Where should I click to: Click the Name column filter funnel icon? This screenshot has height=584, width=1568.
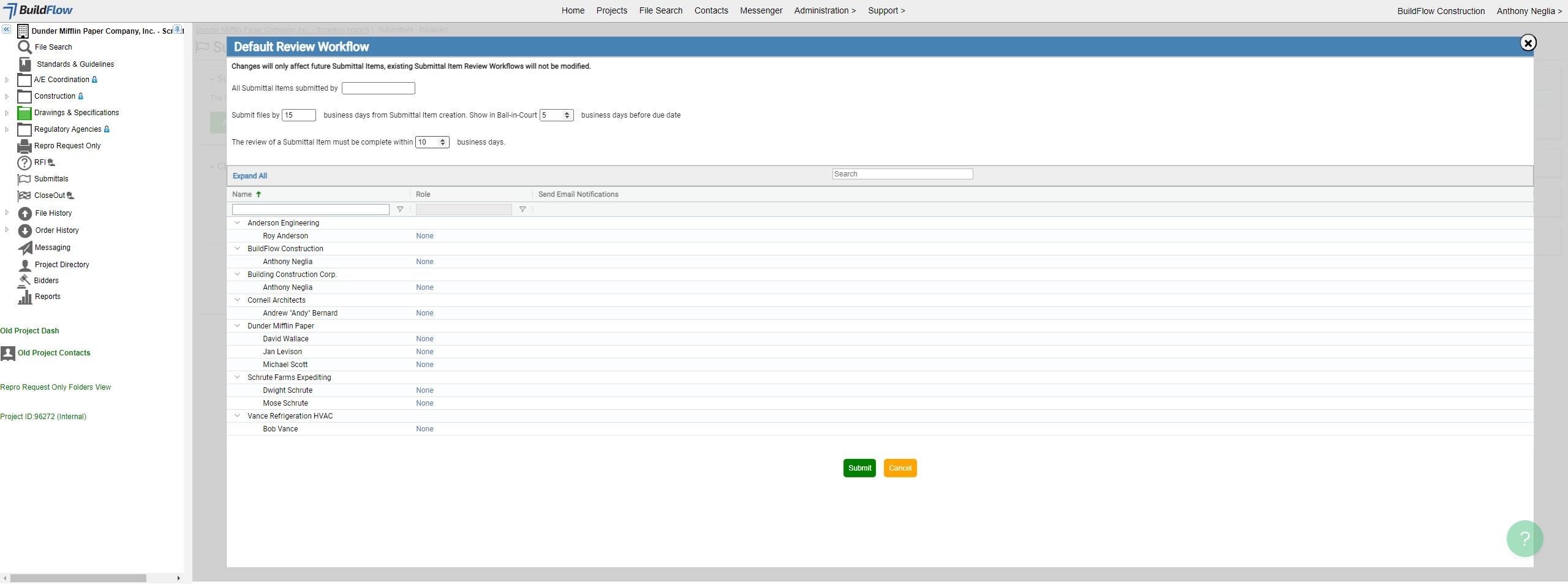(400, 210)
